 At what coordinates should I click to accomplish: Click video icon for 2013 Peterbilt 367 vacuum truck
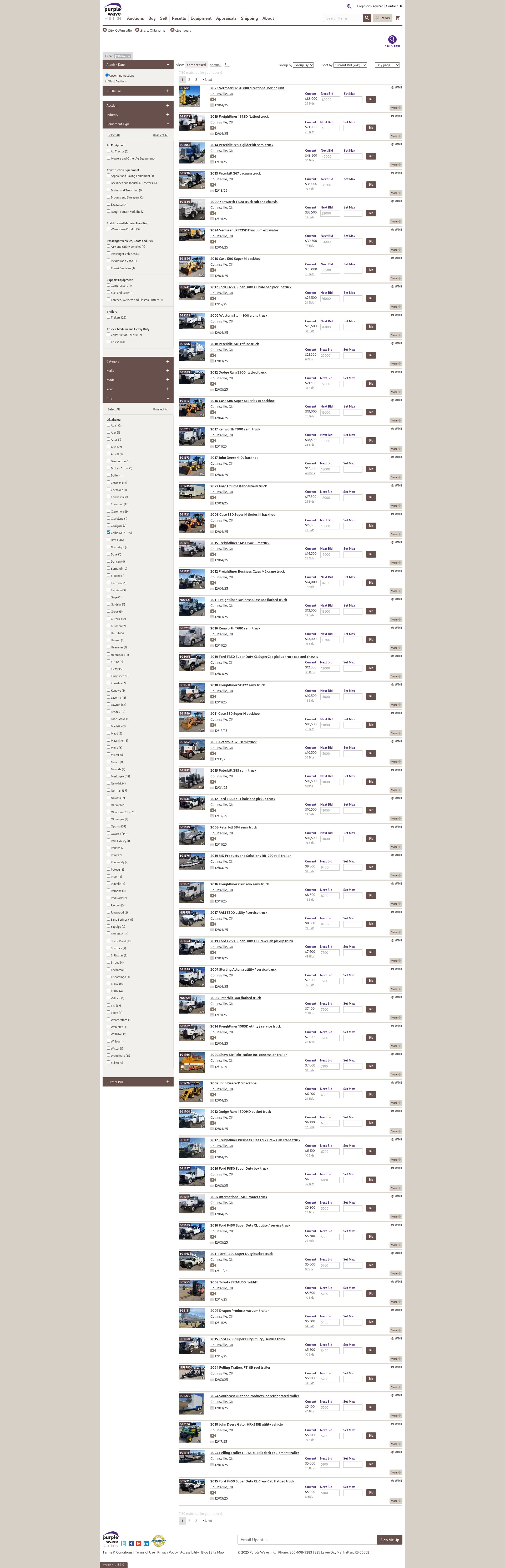point(213,185)
